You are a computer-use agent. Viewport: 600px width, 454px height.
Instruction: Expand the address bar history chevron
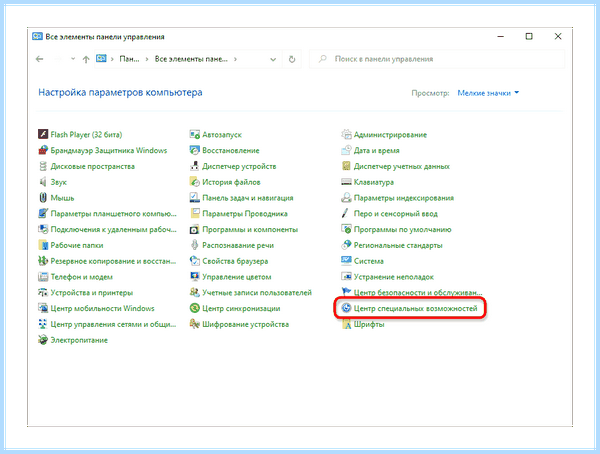[273, 59]
